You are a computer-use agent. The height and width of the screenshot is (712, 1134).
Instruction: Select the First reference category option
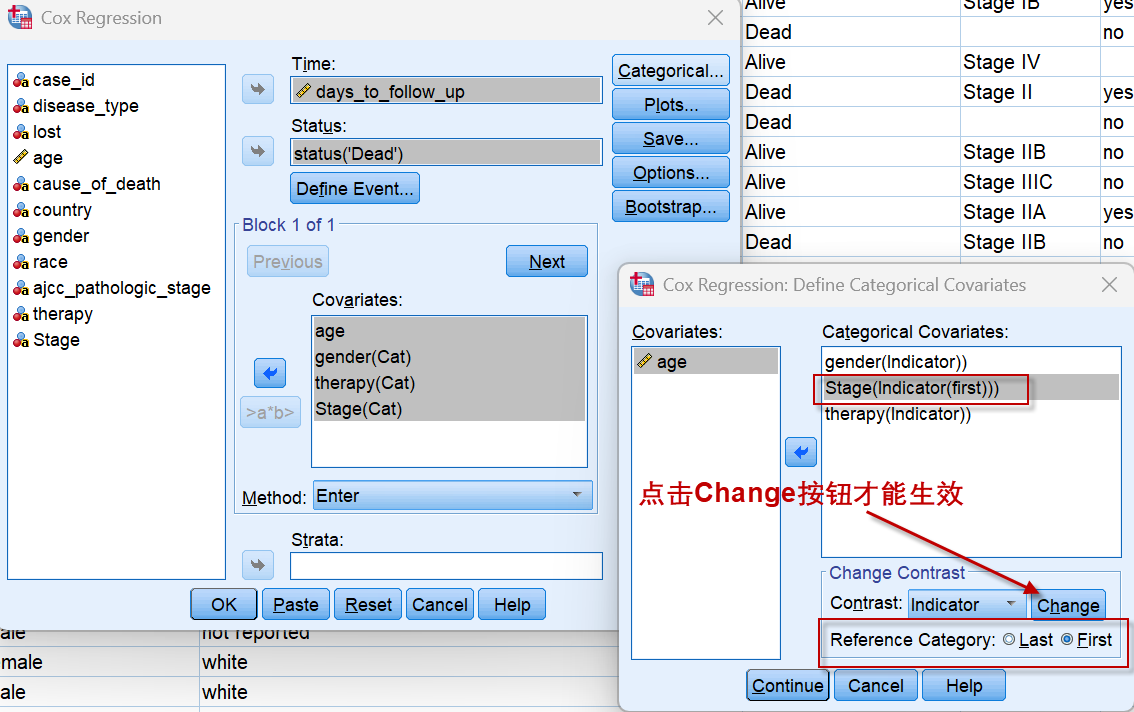click(x=1067, y=640)
